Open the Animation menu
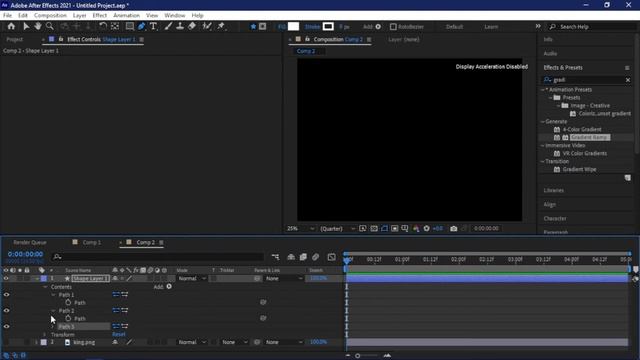640x360 pixels. point(126,16)
